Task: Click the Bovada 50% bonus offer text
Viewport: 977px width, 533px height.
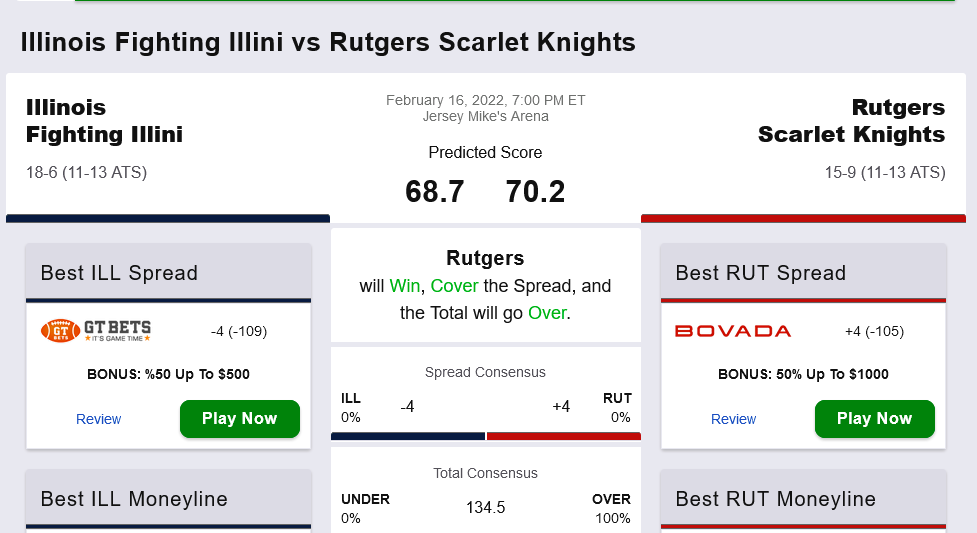Action: click(x=803, y=375)
